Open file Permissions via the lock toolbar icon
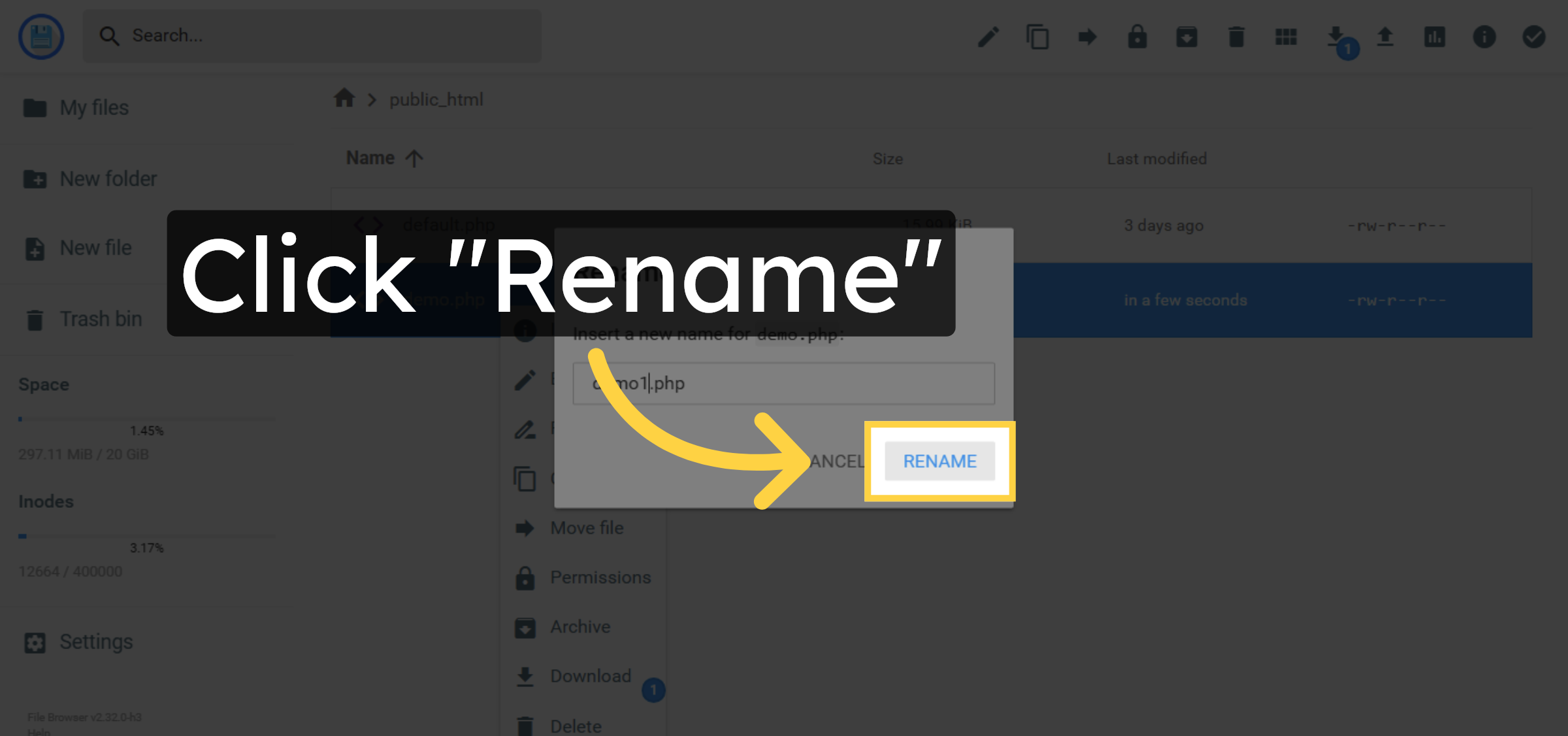The width and height of the screenshot is (1568, 736). [x=1137, y=37]
